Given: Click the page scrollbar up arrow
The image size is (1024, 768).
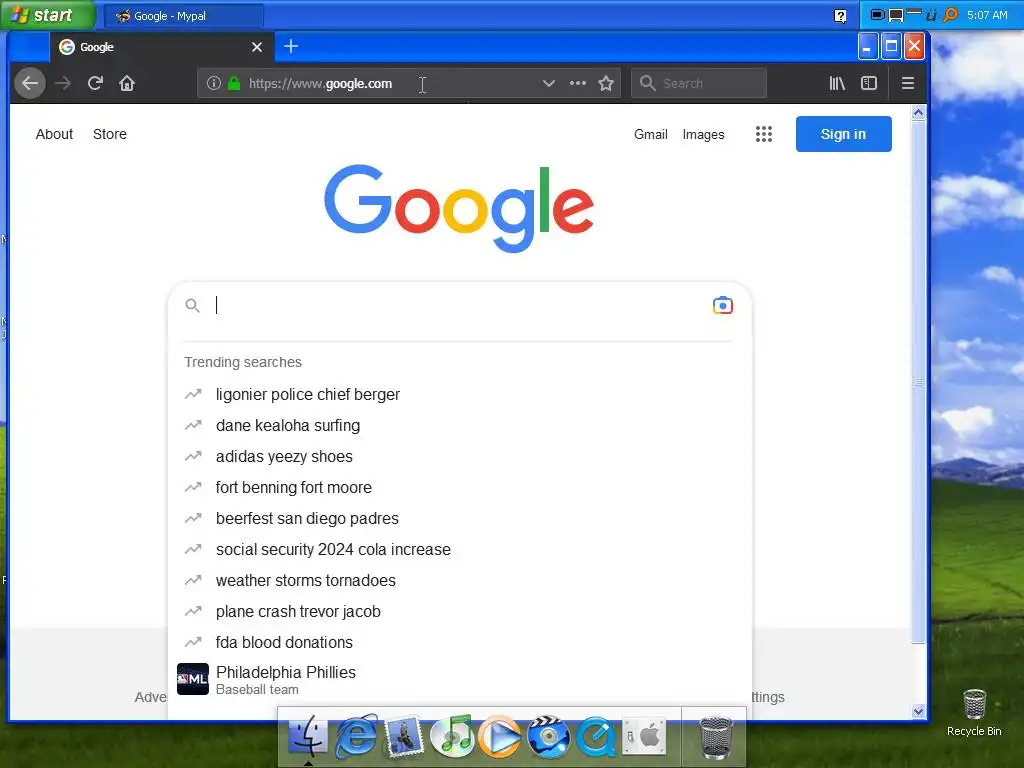Looking at the screenshot, I should (x=918, y=112).
